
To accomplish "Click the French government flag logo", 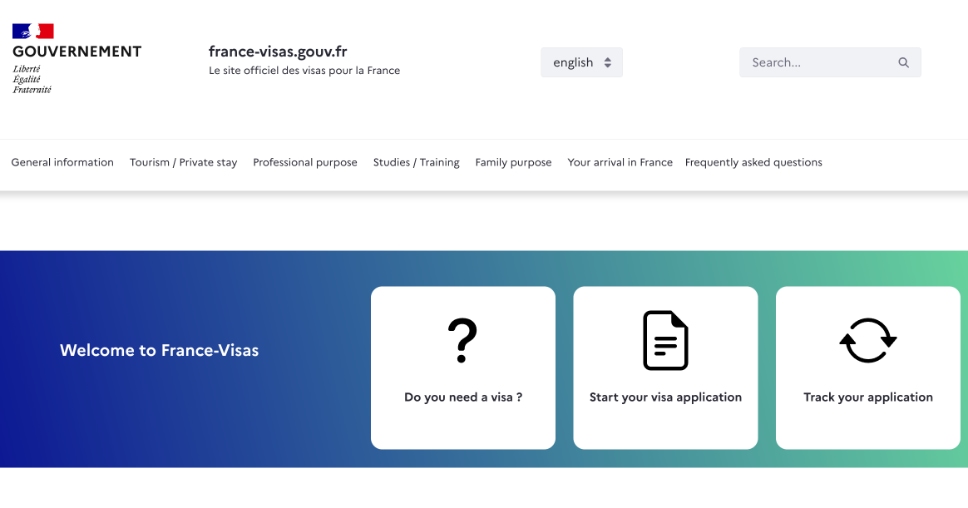I will click(x=33, y=31).
